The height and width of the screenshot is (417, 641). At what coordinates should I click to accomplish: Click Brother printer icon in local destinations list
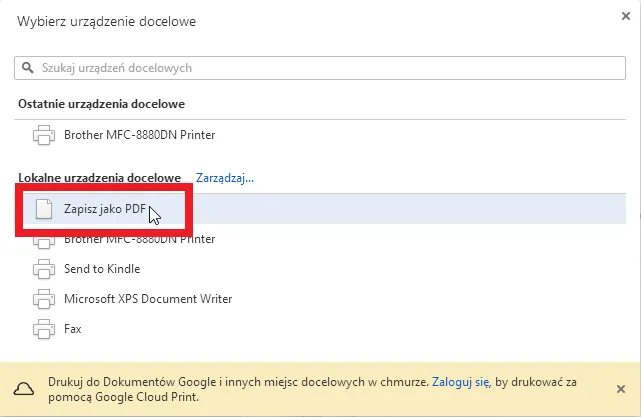43,240
